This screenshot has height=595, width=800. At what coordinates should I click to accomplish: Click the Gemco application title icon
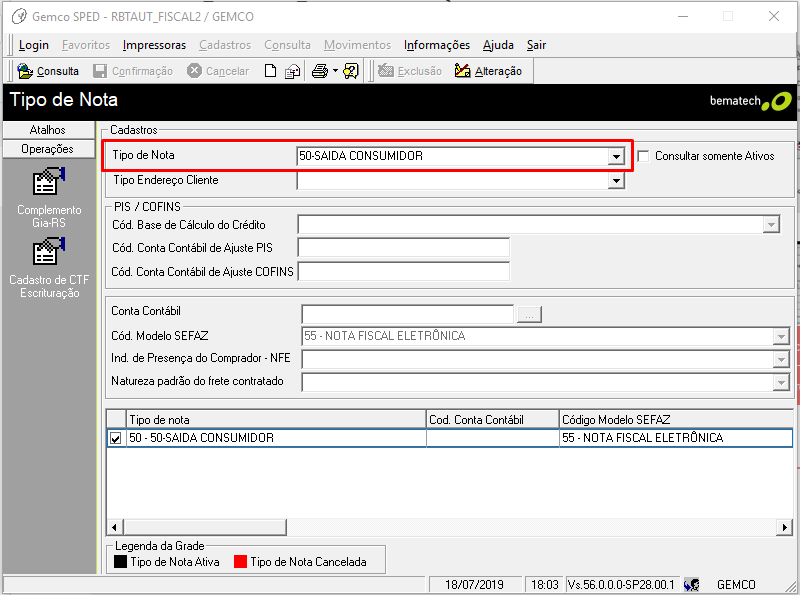[x=19, y=16]
